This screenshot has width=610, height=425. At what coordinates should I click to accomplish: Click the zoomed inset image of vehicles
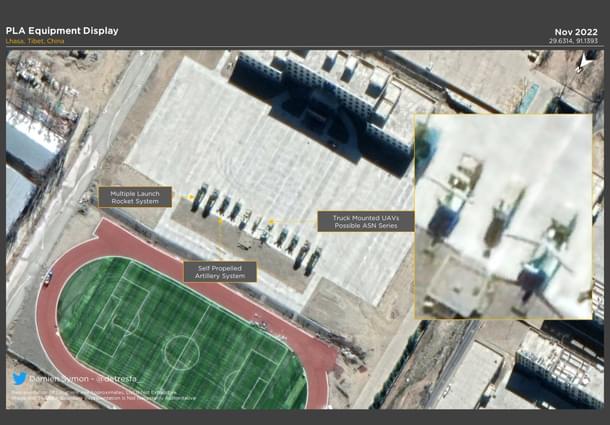point(502,216)
